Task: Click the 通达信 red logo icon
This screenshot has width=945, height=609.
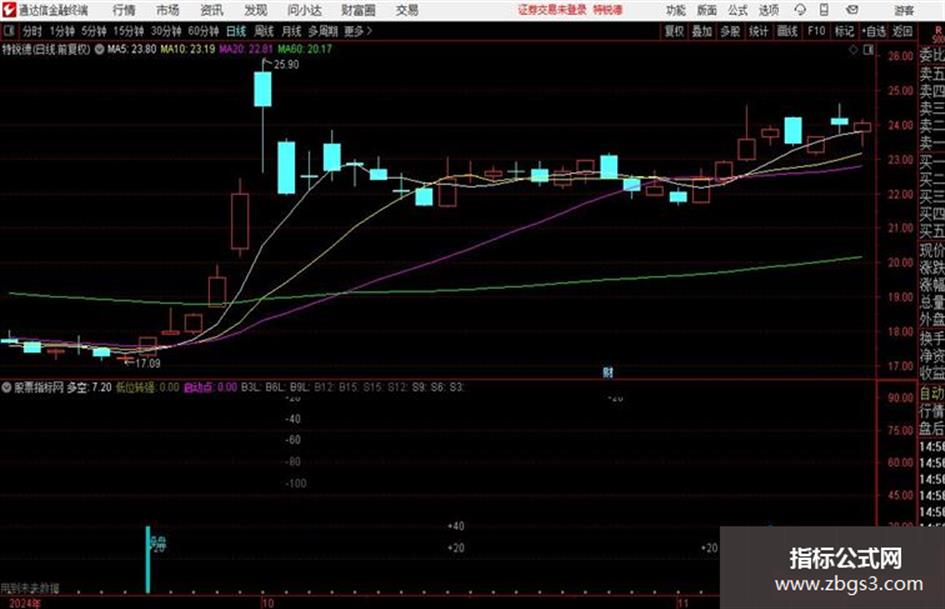Action: tap(8, 10)
